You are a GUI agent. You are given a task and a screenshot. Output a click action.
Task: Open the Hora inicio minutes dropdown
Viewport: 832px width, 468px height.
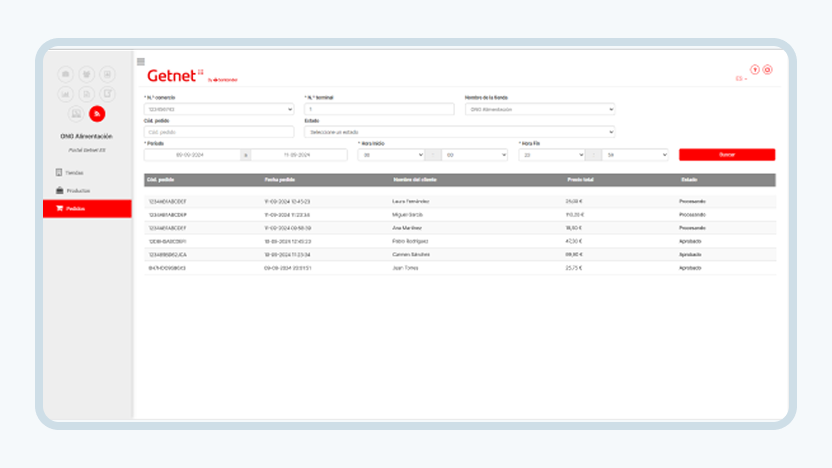tap(474, 155)
